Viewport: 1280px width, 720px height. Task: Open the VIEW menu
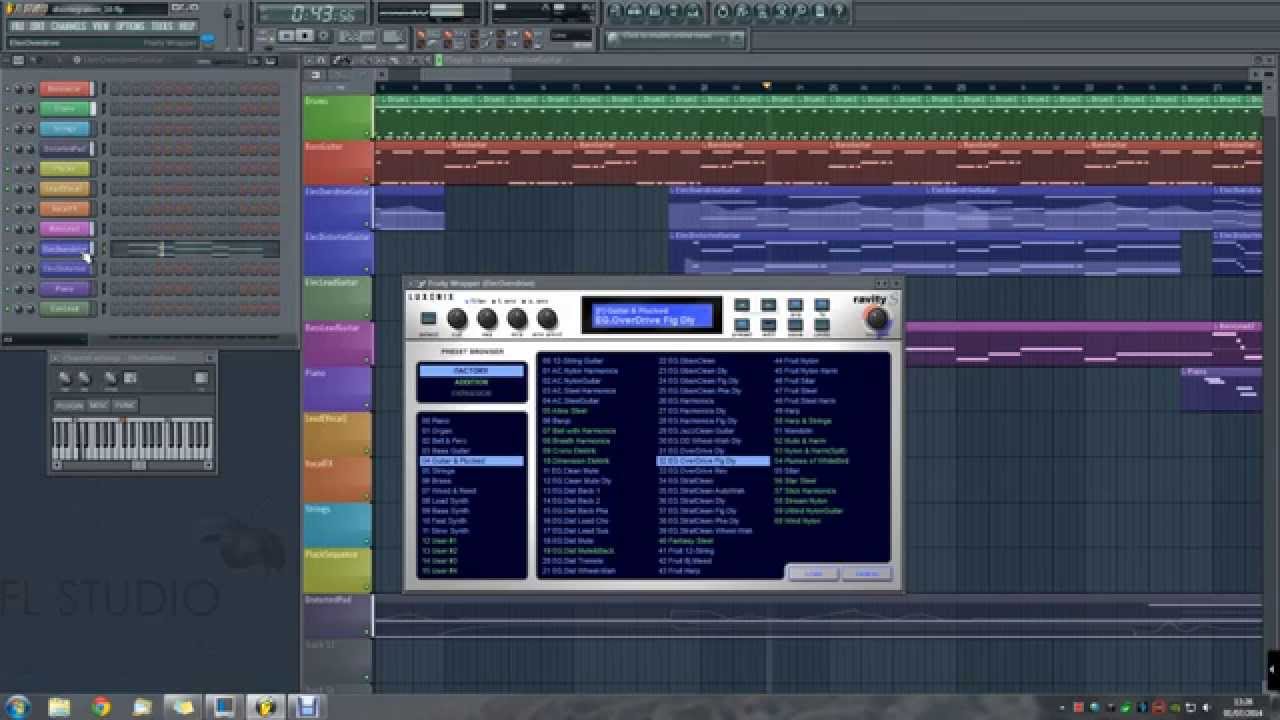tap(101, 26)
